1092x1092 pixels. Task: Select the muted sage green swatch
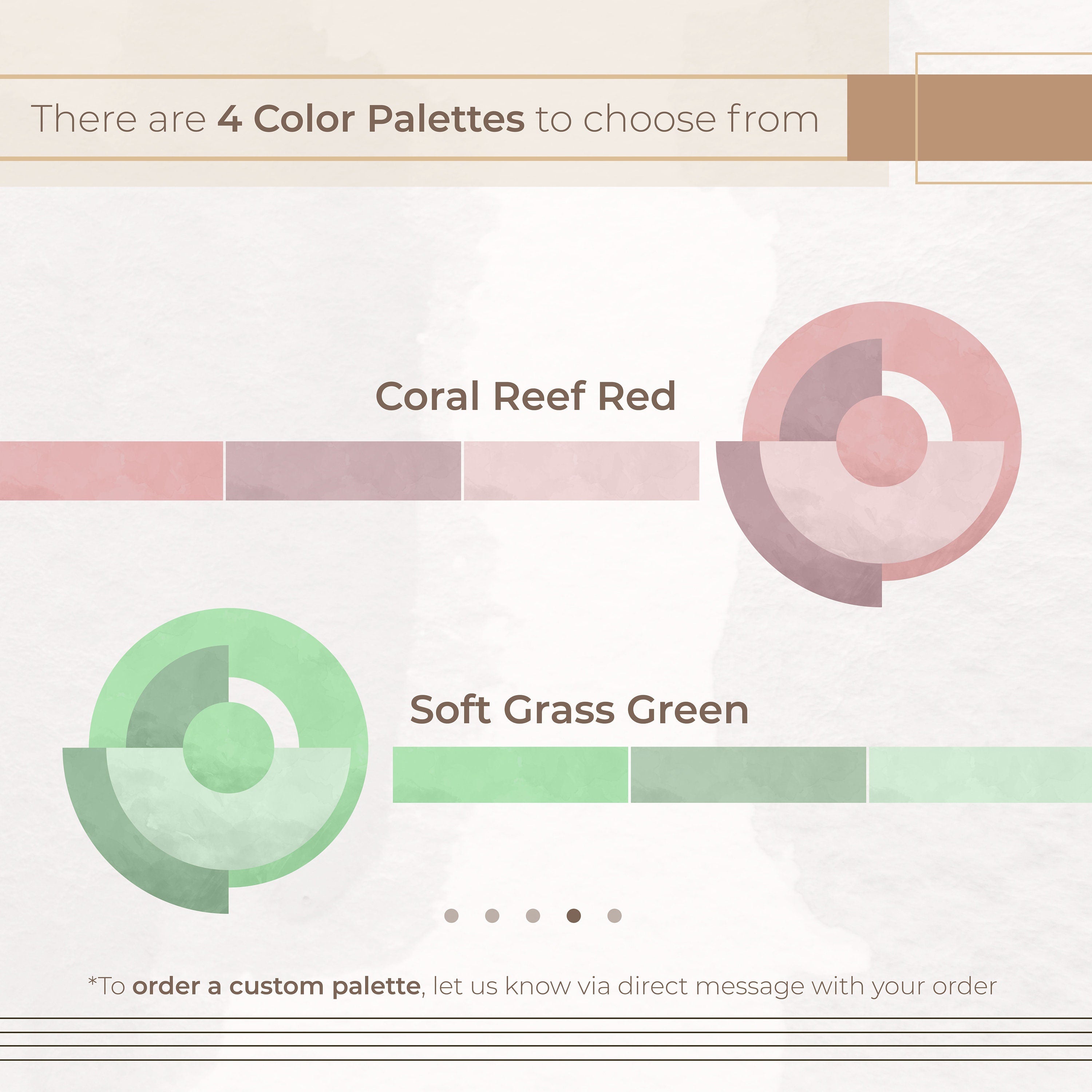(748, 775)
